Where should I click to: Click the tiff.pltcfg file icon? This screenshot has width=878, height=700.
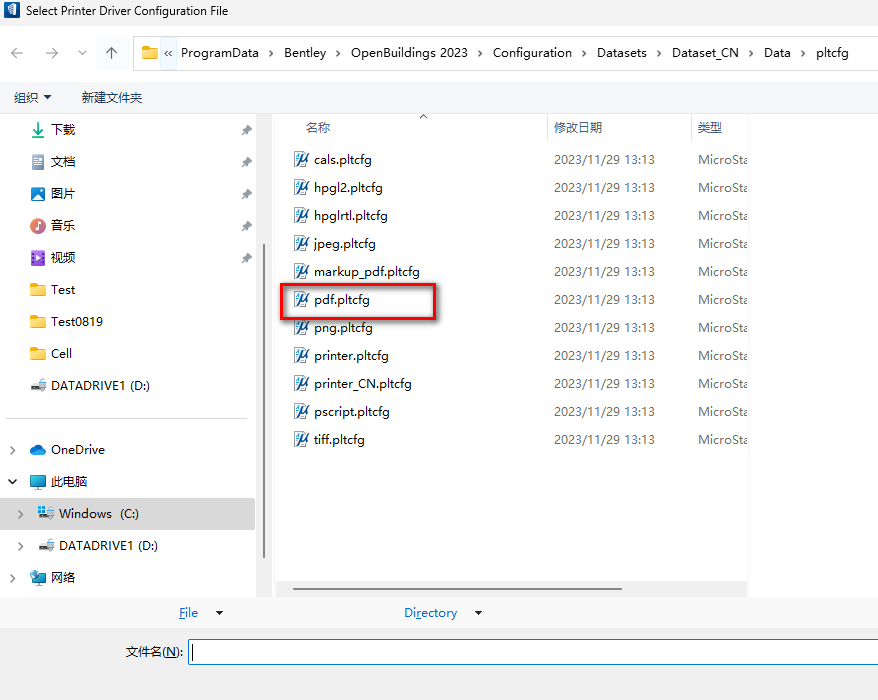301,440
